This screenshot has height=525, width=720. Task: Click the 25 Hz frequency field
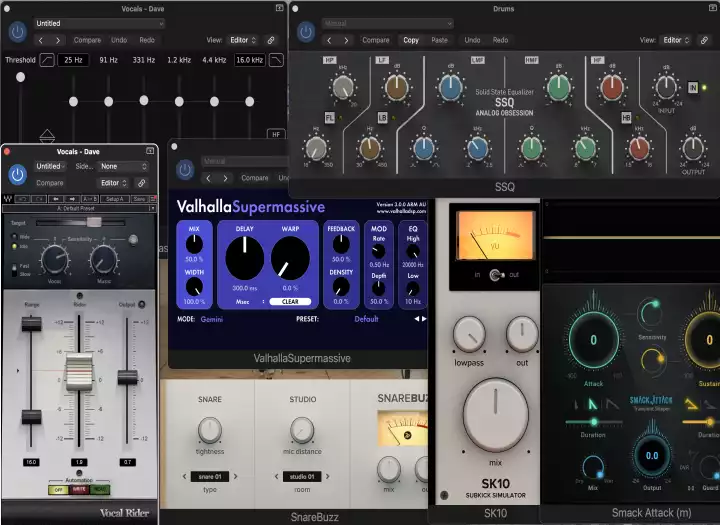point(73,60)
